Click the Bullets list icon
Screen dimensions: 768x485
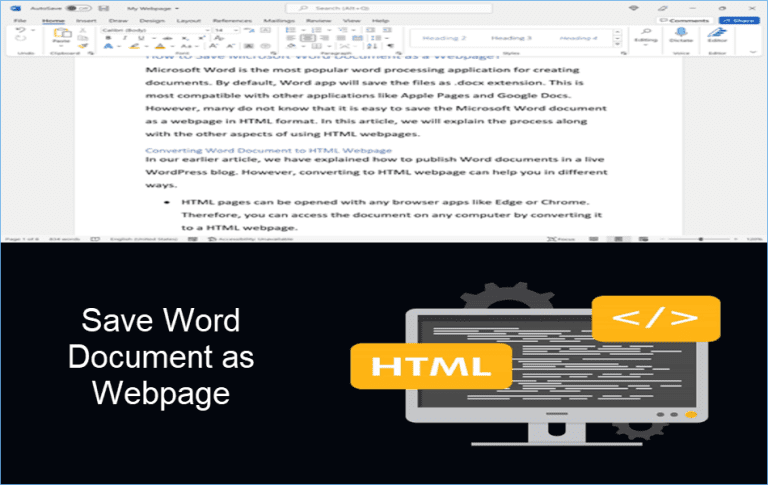(x=290, y=30)
